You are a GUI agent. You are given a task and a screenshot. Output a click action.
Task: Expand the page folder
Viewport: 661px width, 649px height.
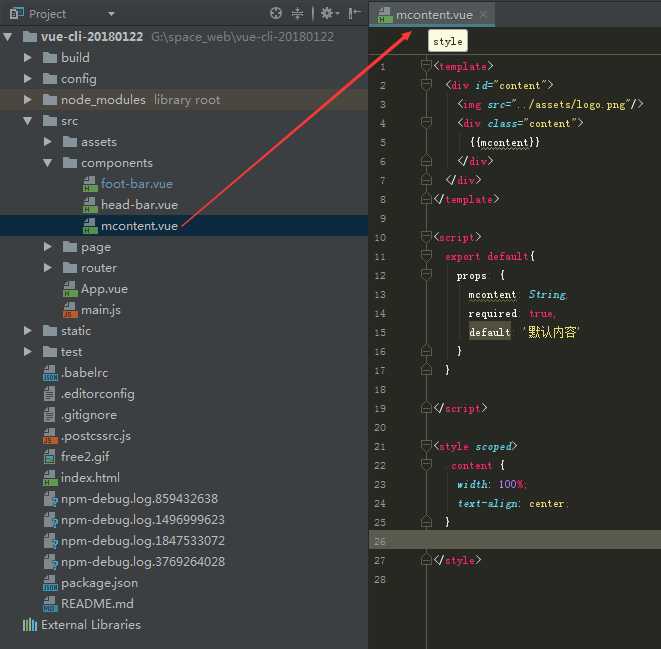point(48,247)
